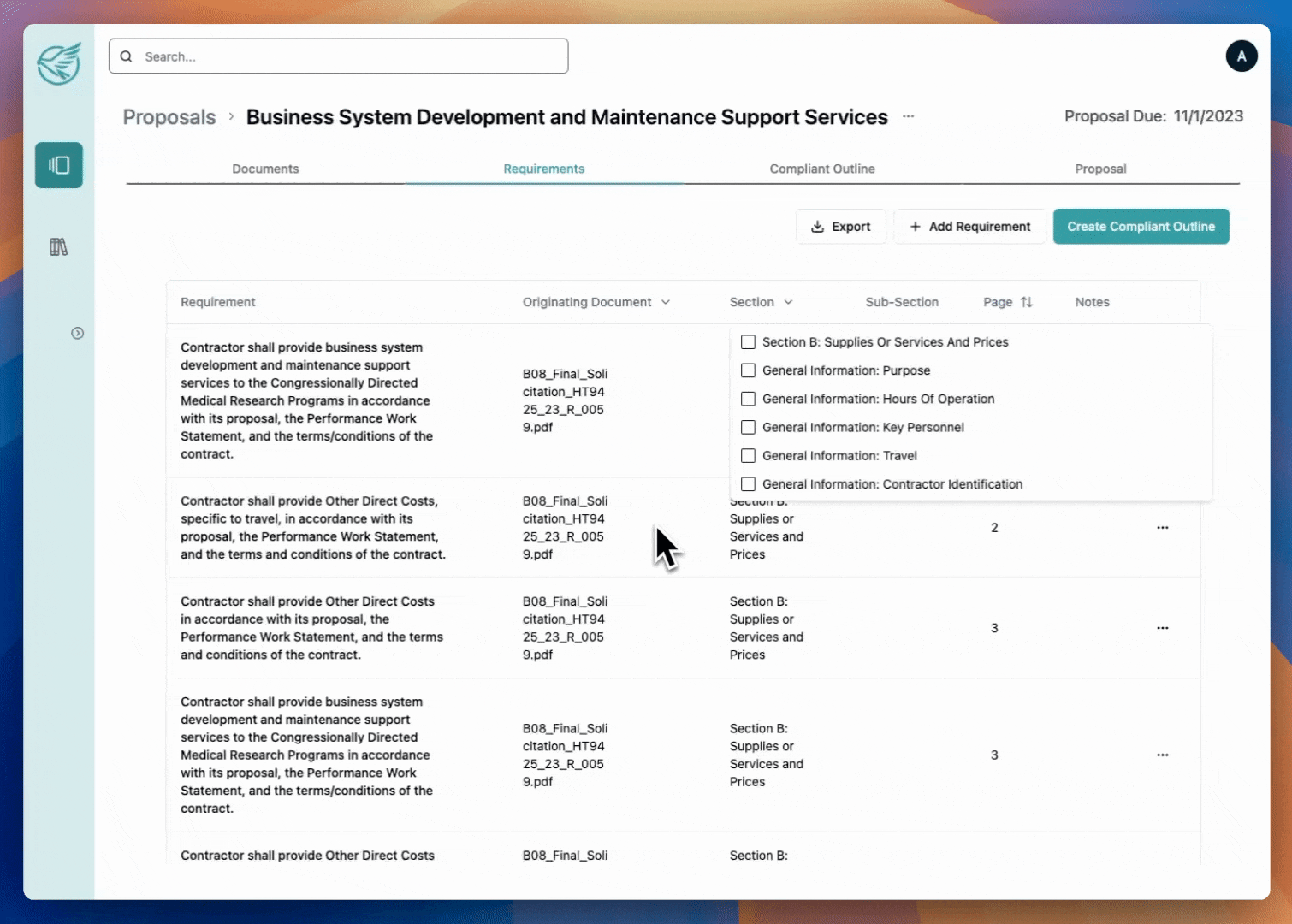The image size is (1292, 924).
Task: Check General Information: Purpose filter
Action: click(x=748, y=370)
